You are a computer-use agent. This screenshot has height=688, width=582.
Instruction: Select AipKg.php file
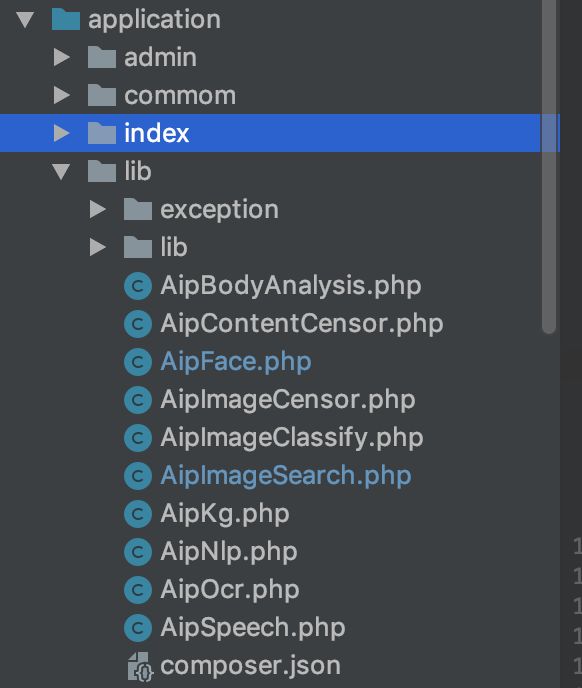point(225,514)
